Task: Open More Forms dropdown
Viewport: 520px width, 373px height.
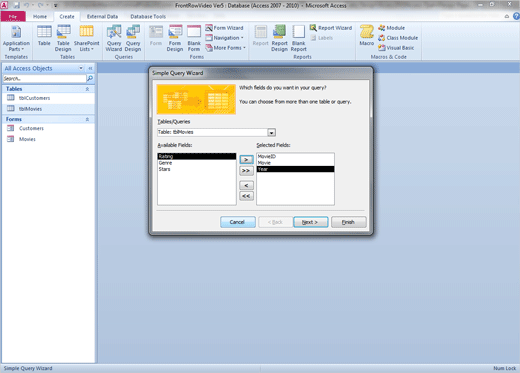Action: (x=225, y=48)
